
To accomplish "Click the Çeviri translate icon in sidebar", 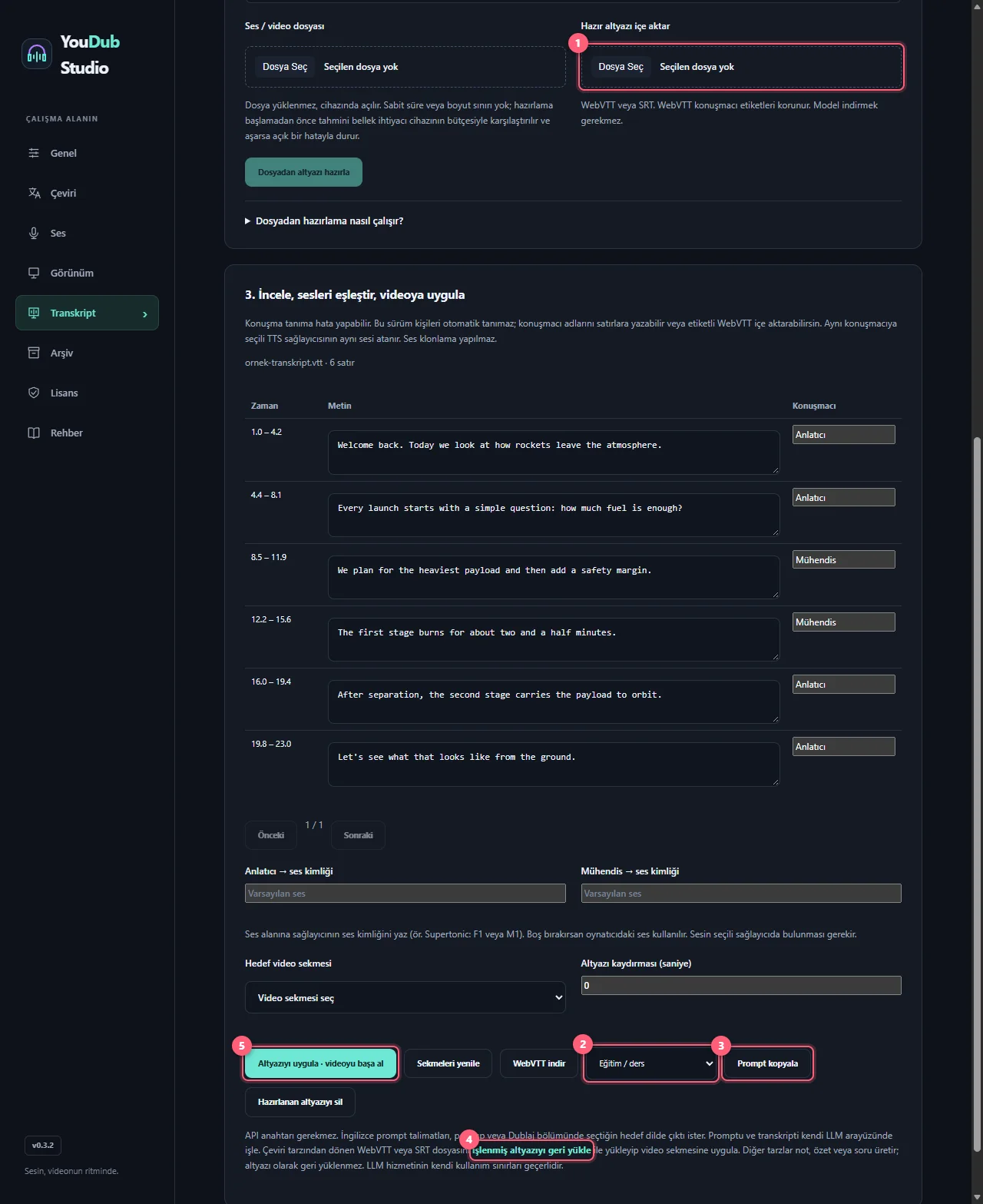I will pyautogui.click(x=34, y=193).
